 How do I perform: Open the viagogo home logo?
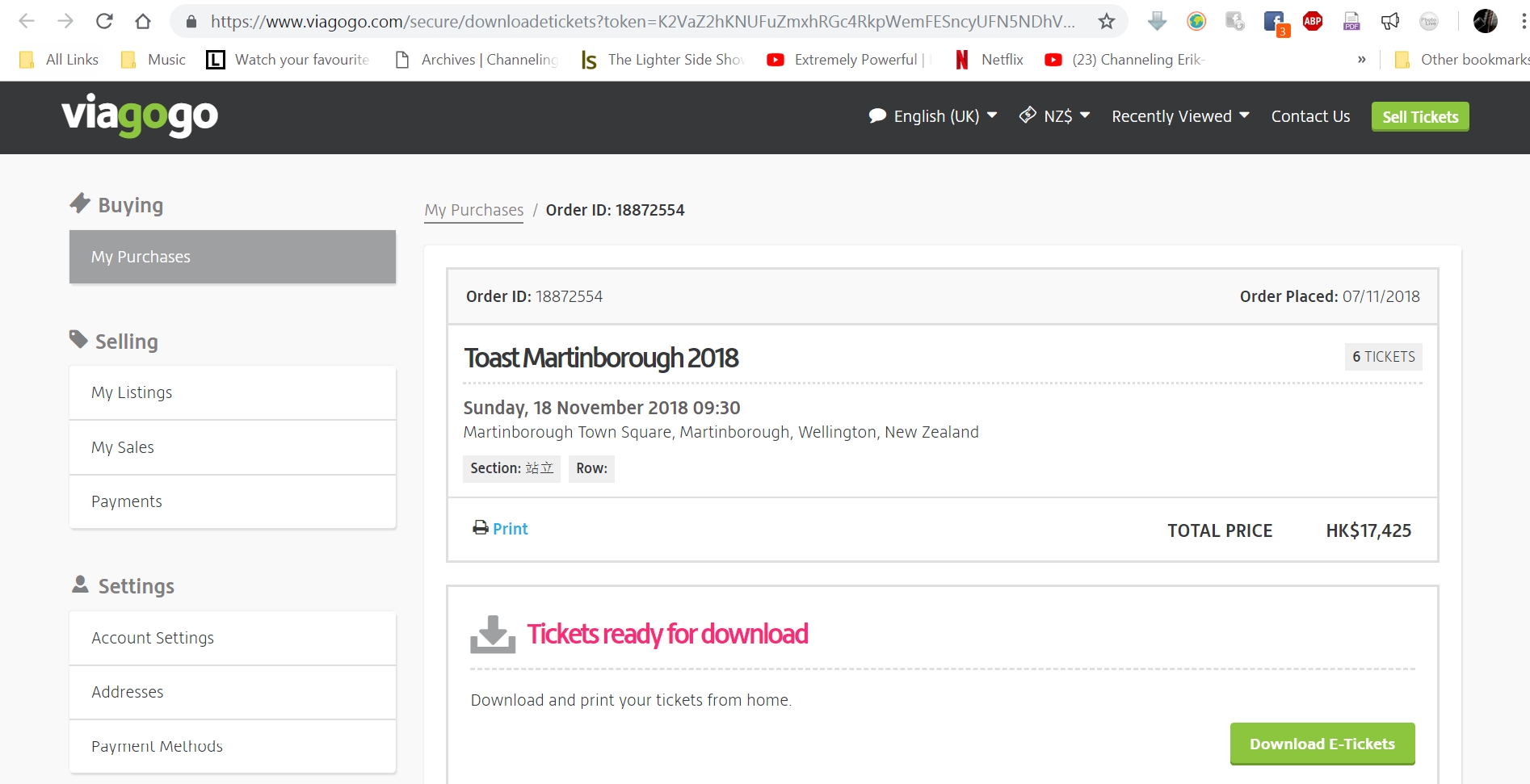(139, 115)
